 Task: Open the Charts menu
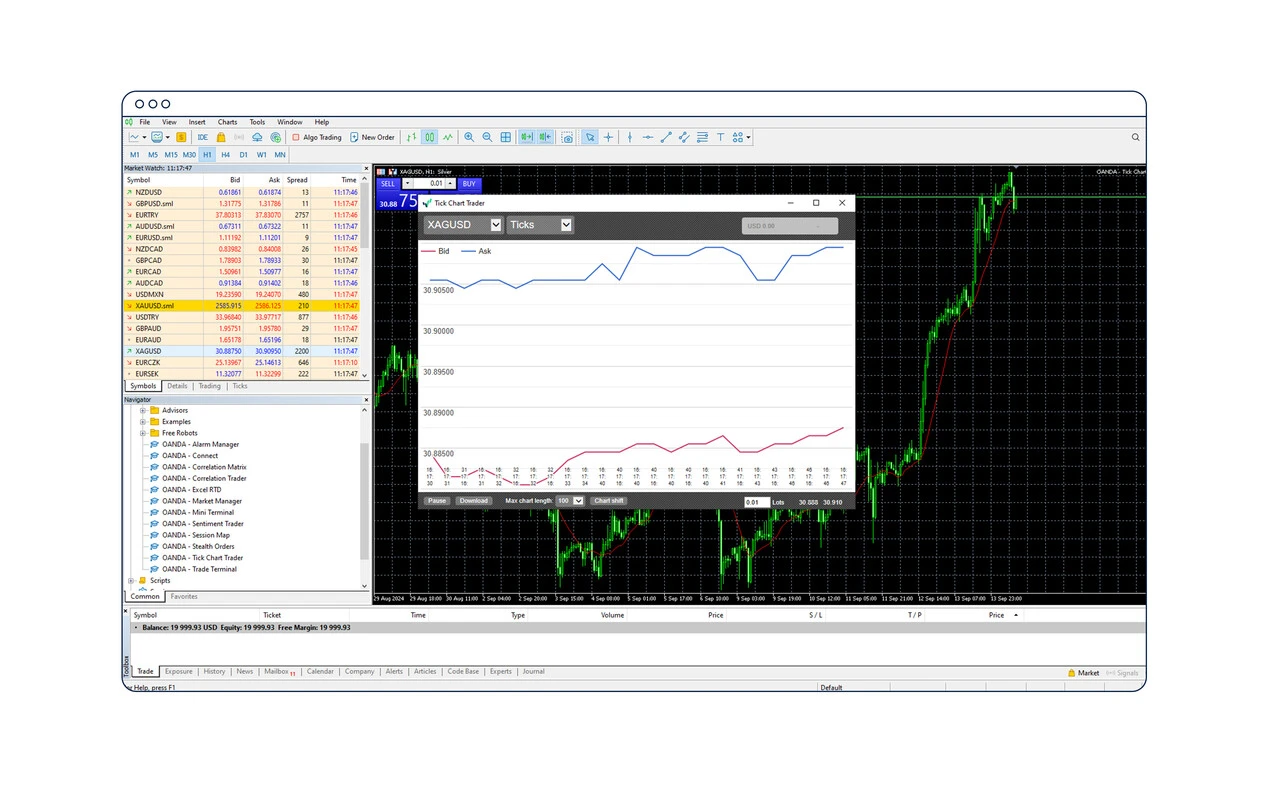point(227,121)
